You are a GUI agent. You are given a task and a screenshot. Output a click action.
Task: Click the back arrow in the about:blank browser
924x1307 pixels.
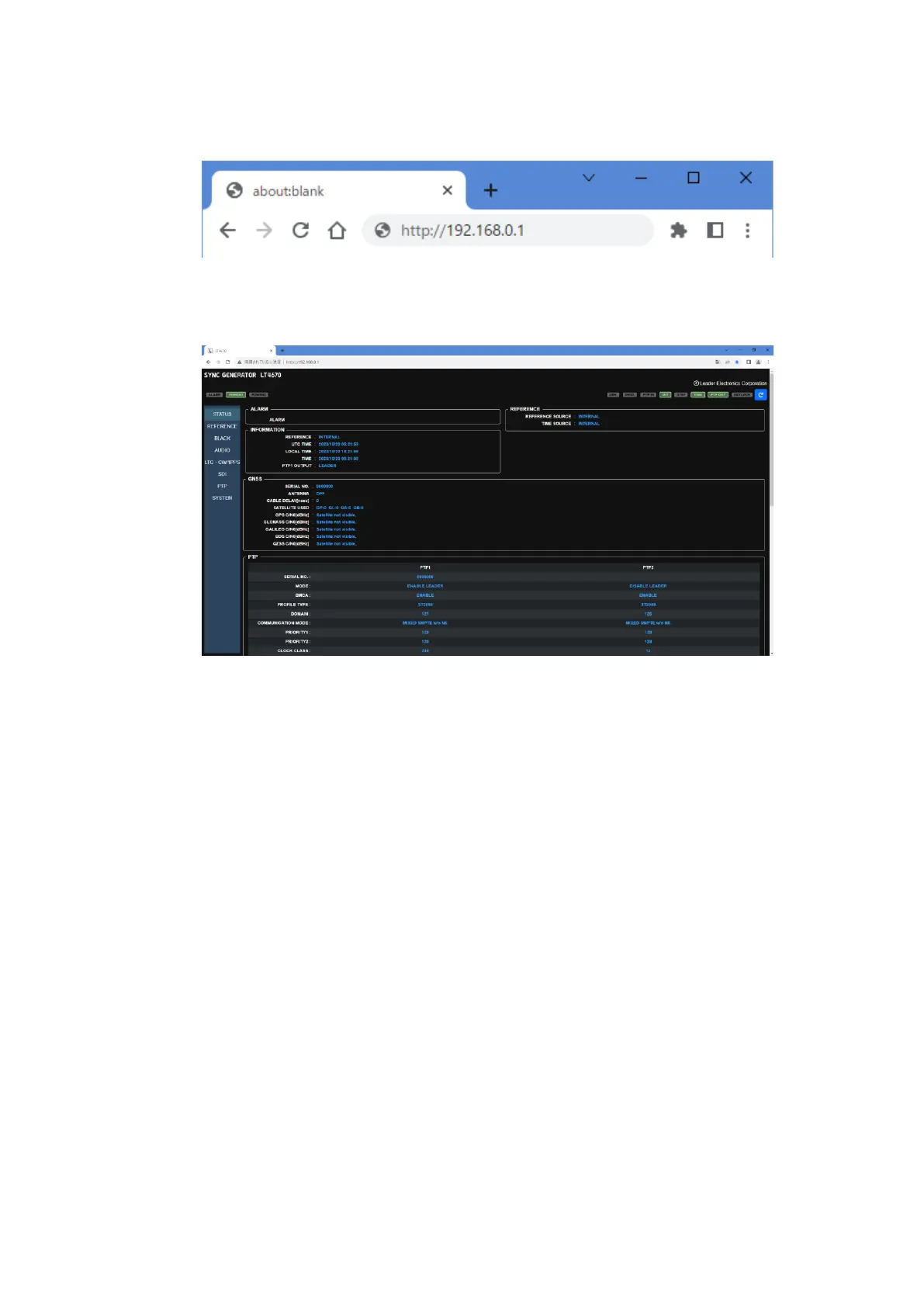pos(227,231)
